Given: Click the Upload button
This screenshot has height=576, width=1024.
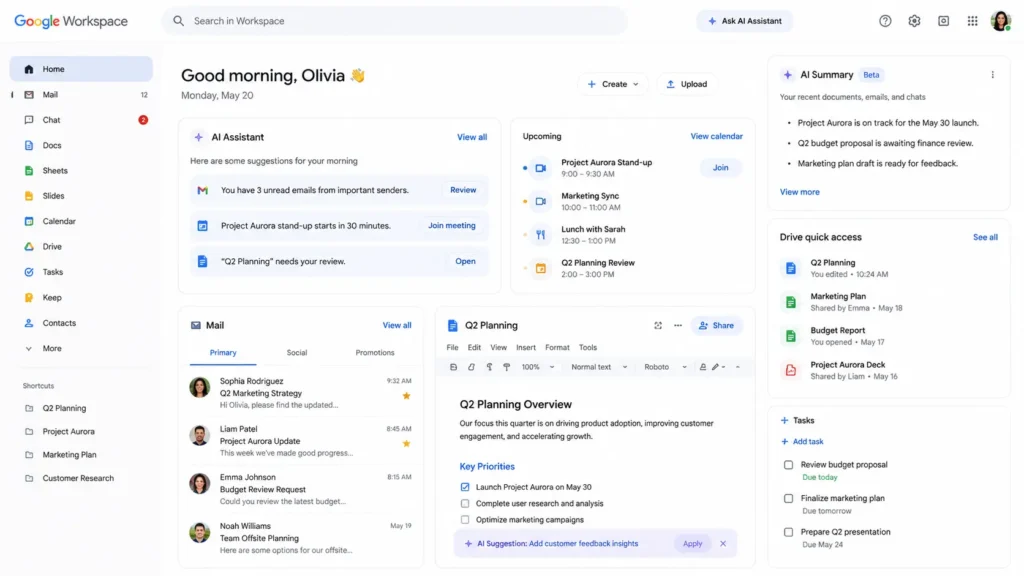Looking at the screenshot, I should click(686, 84).
